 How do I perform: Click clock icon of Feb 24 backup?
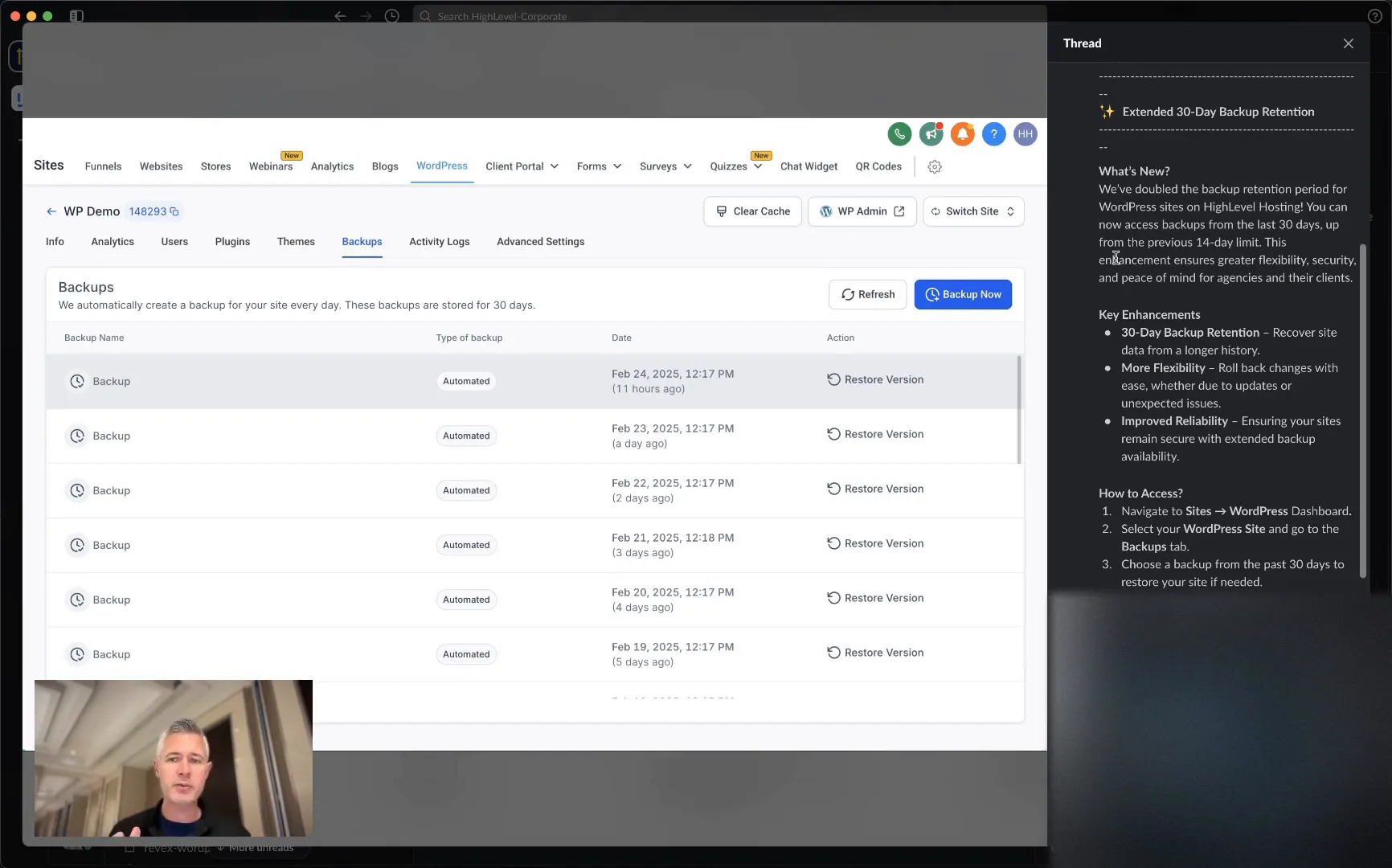coord(77,381)
